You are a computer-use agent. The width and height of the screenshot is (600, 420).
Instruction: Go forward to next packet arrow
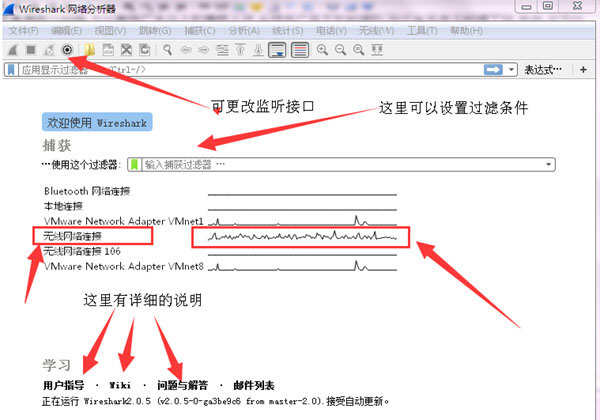coord(204,50)
